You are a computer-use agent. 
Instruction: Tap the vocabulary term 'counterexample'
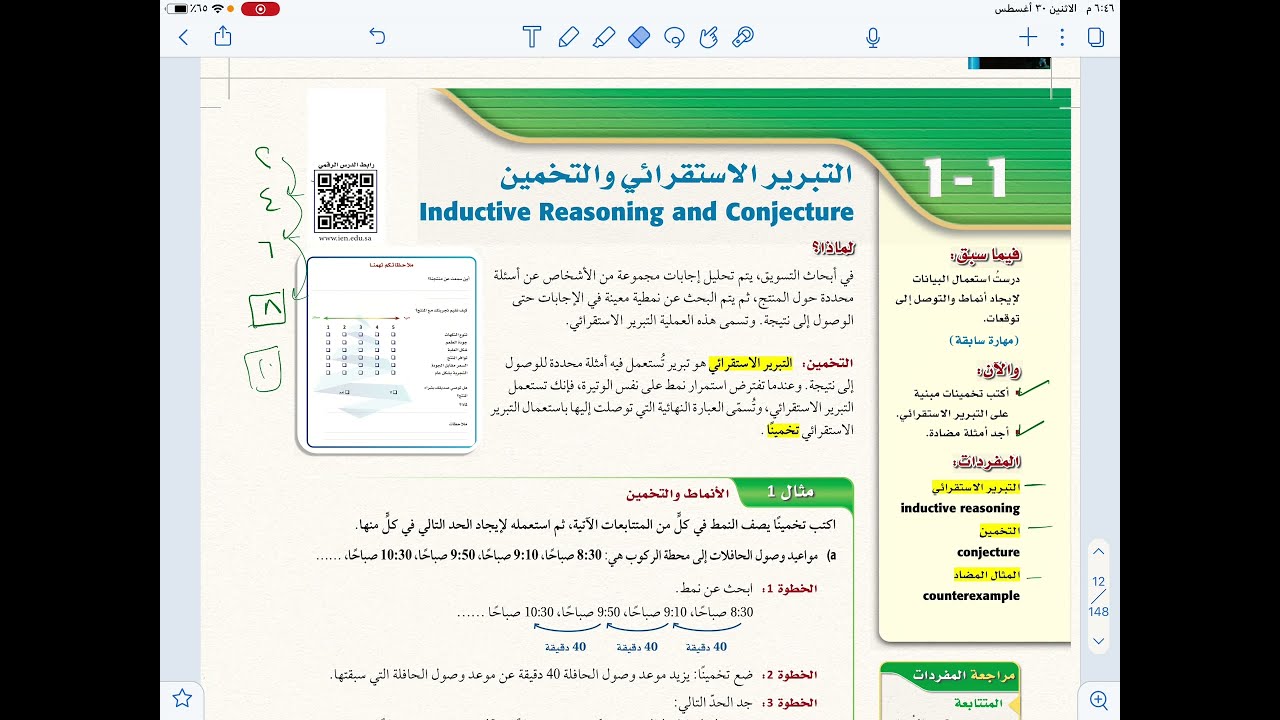pyautogui.click(x=971, y=596)
